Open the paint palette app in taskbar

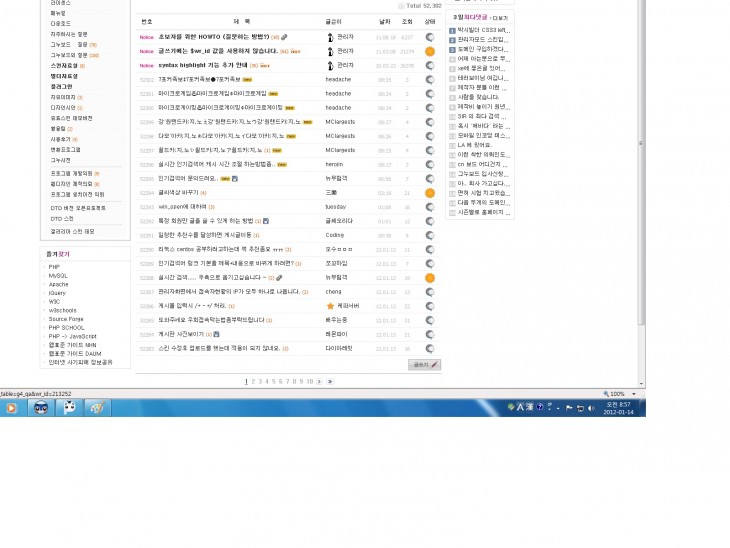click(97, 408)
